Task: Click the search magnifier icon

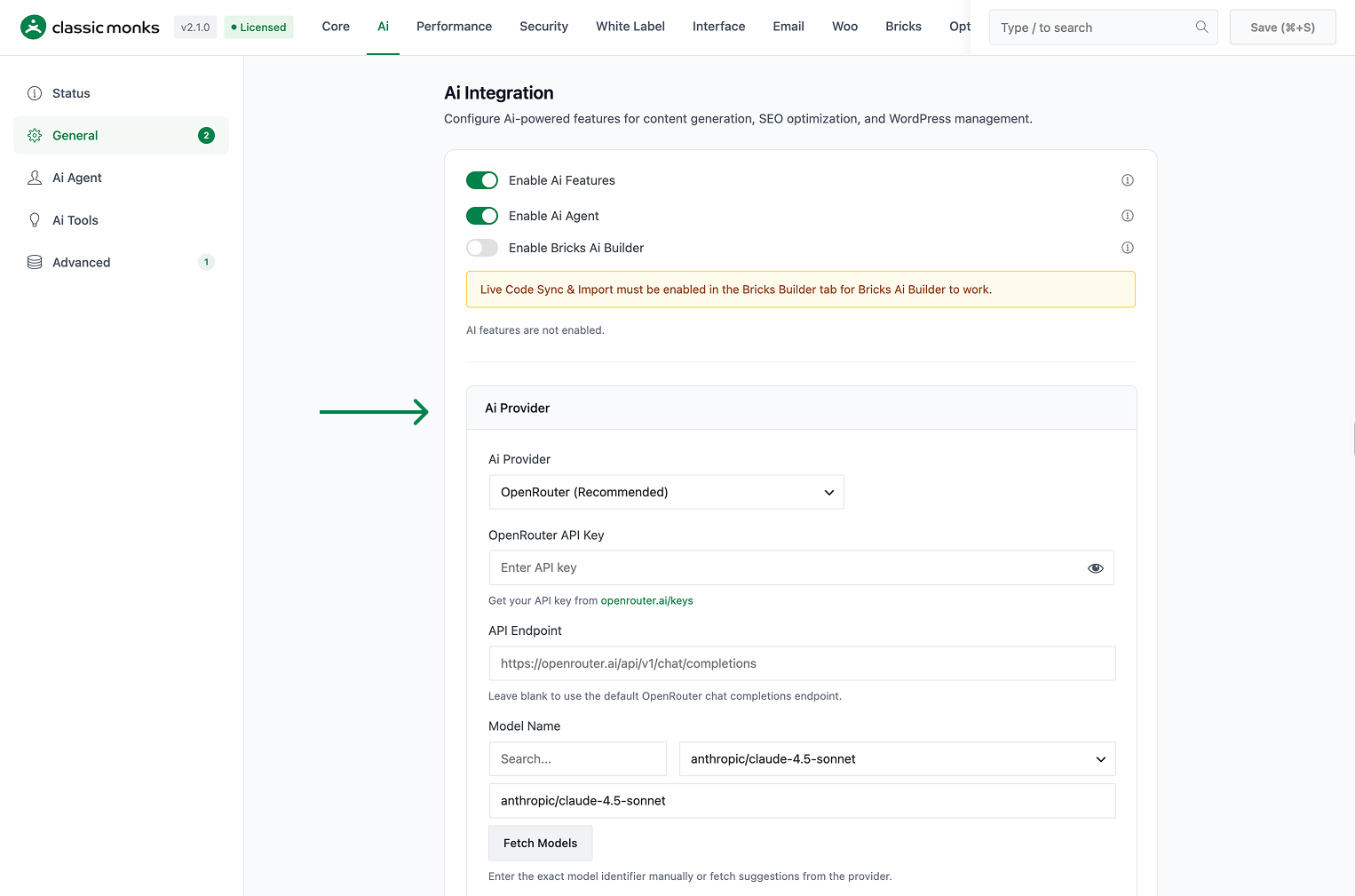Action: pyautogui.click(x=1201, y=27)
